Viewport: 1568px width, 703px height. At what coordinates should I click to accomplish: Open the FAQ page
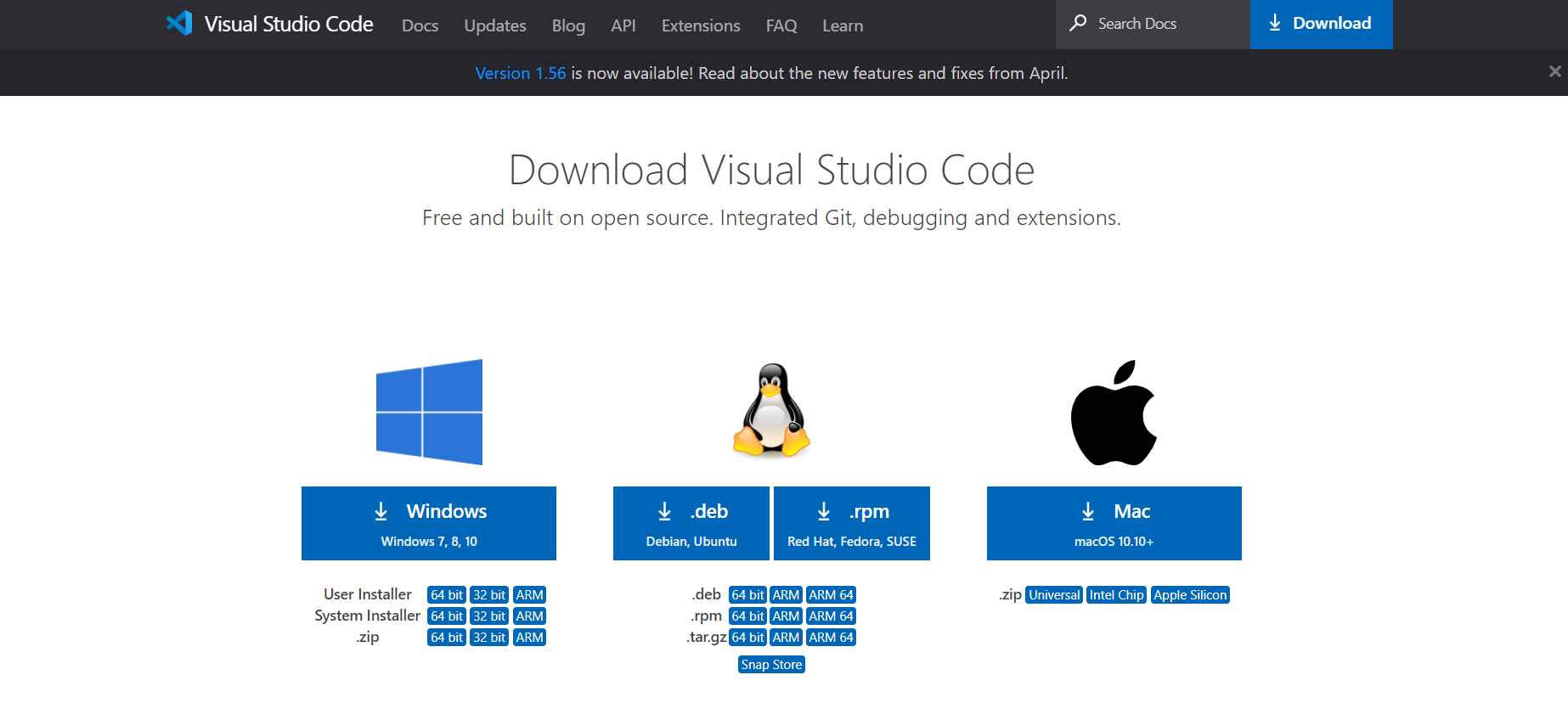pos(781,25)
